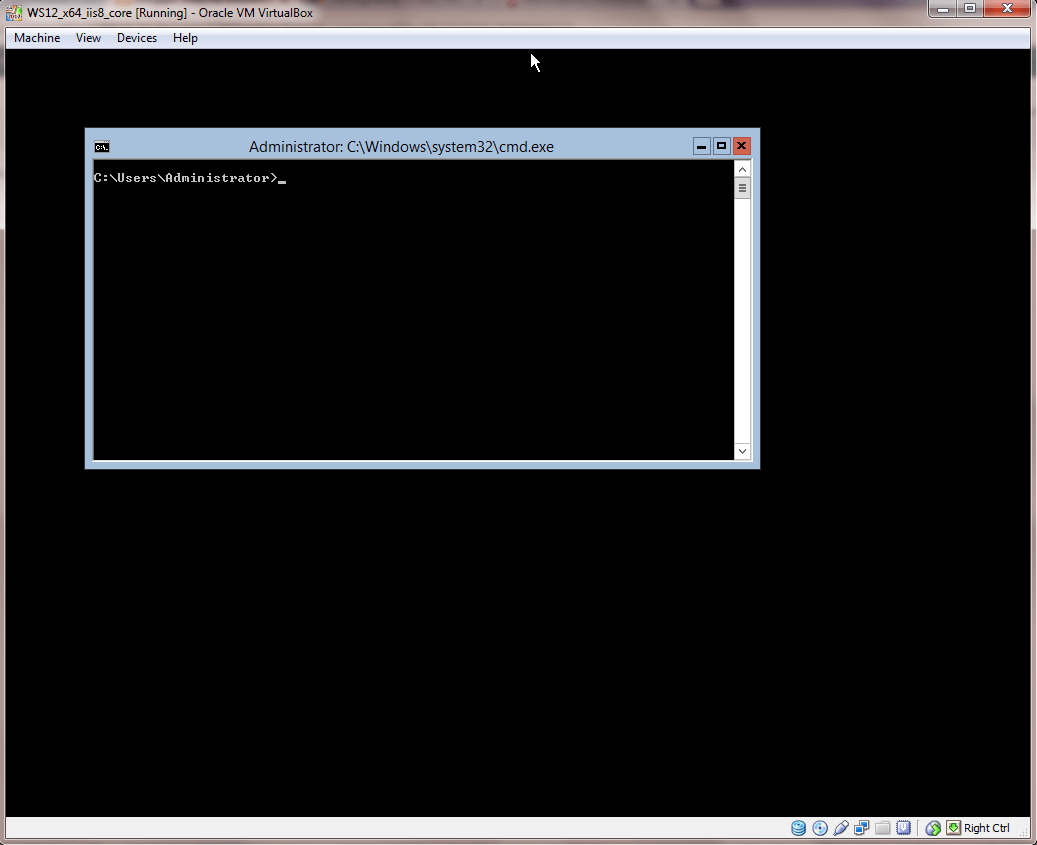Click the scroll up arrow in cmd window
Image resolution: width=1037 pixels, height=845 pixels.
click(x=742, y=169)
